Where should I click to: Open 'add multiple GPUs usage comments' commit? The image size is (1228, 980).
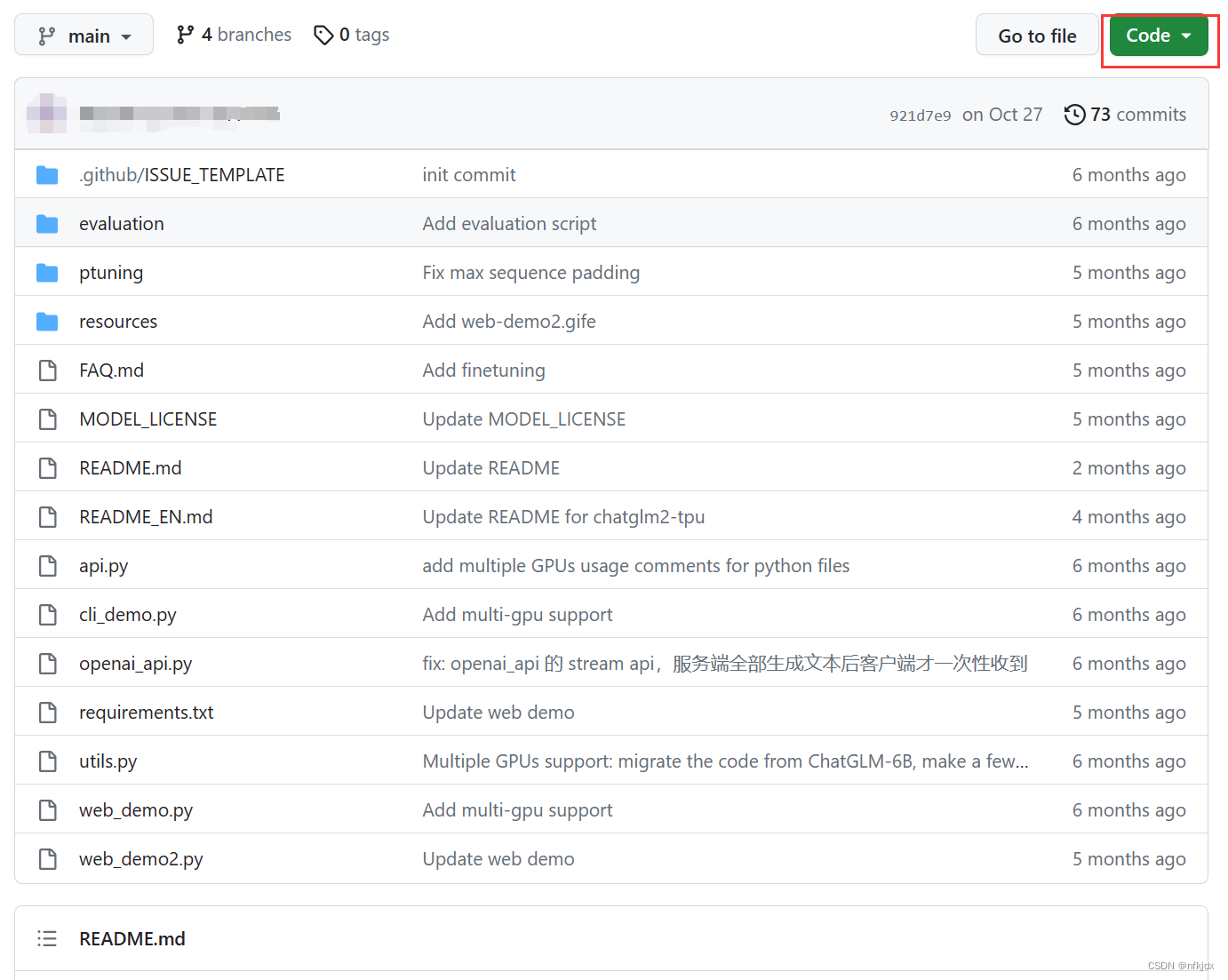(x=636, y=566)
